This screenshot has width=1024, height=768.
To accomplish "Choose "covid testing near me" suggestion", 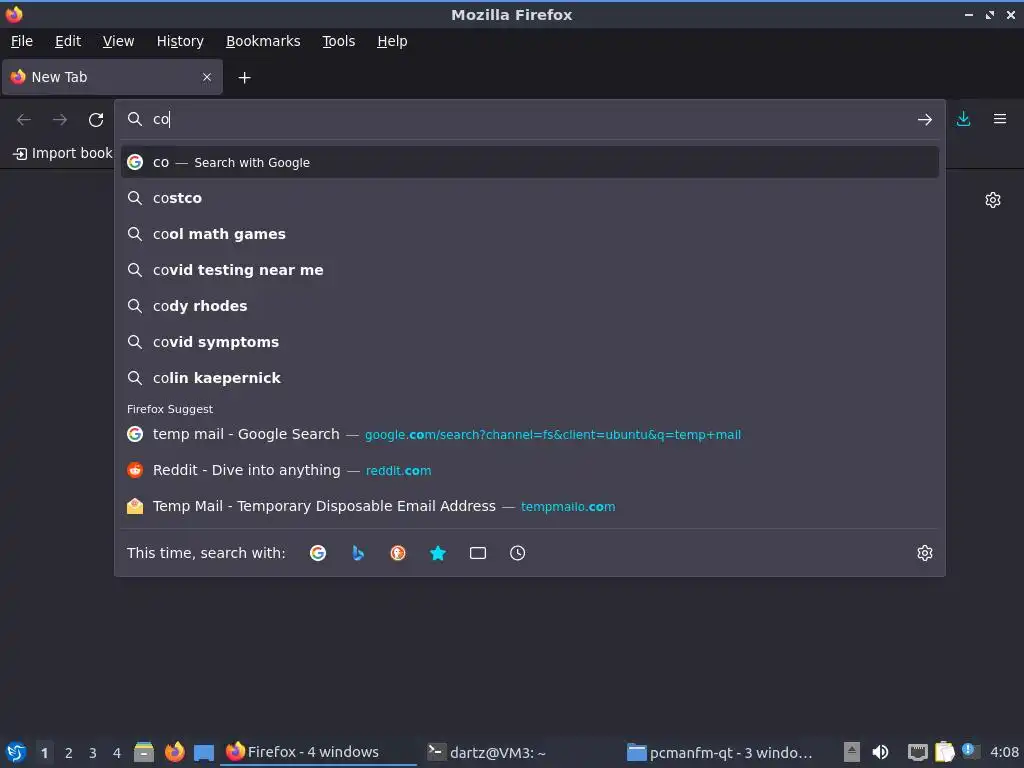I will (530, 270).
